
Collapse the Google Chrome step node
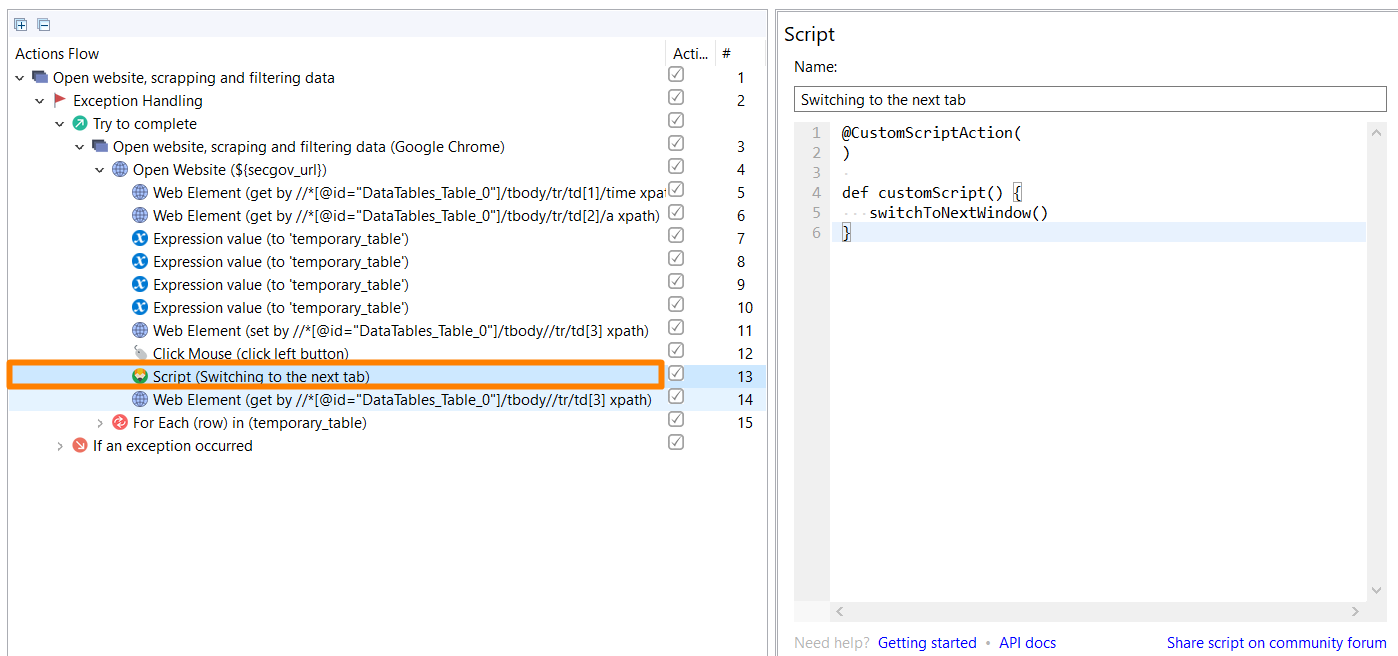[80, 146]
